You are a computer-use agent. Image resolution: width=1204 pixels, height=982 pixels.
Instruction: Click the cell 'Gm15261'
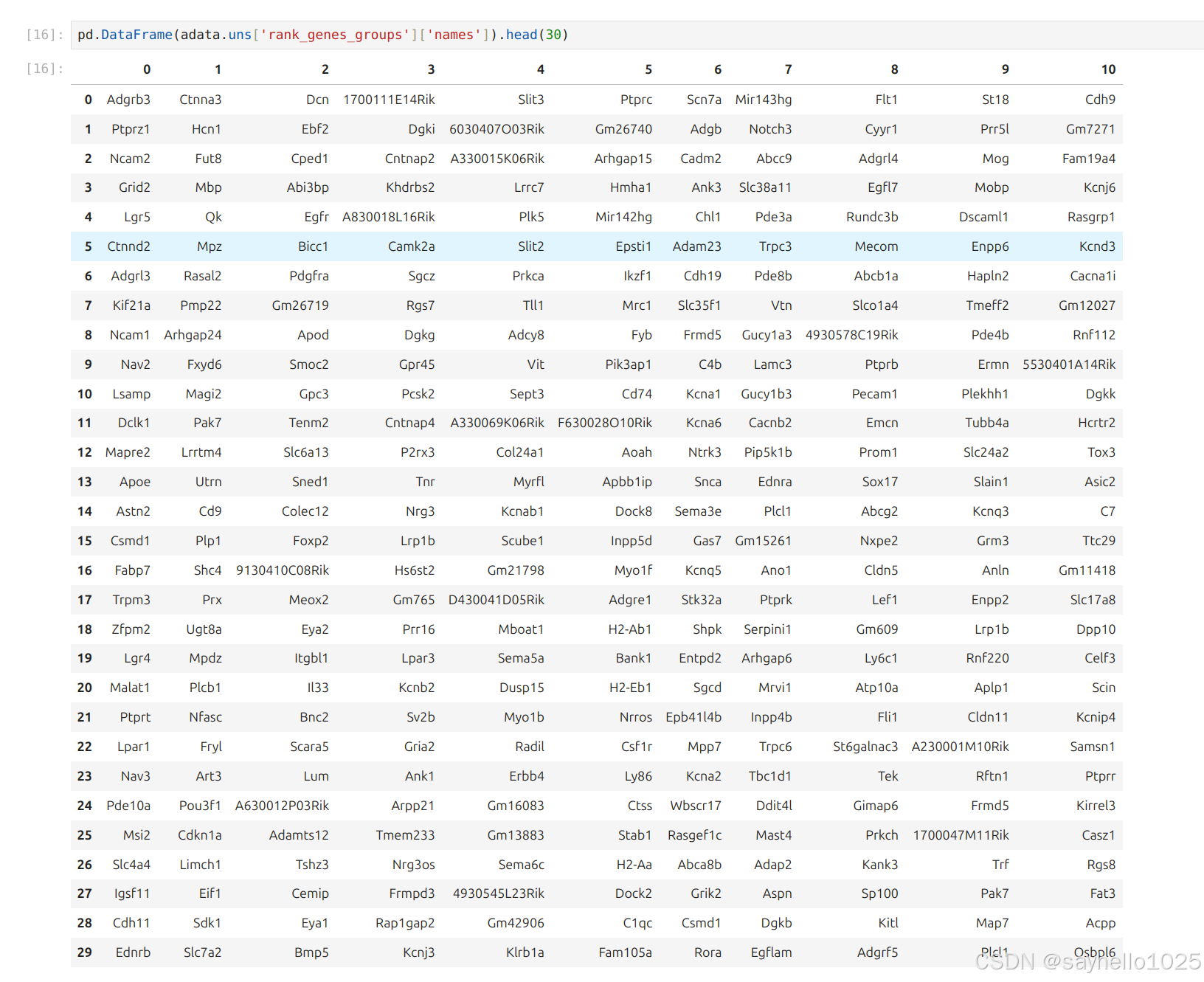click(x=763, y=541)
